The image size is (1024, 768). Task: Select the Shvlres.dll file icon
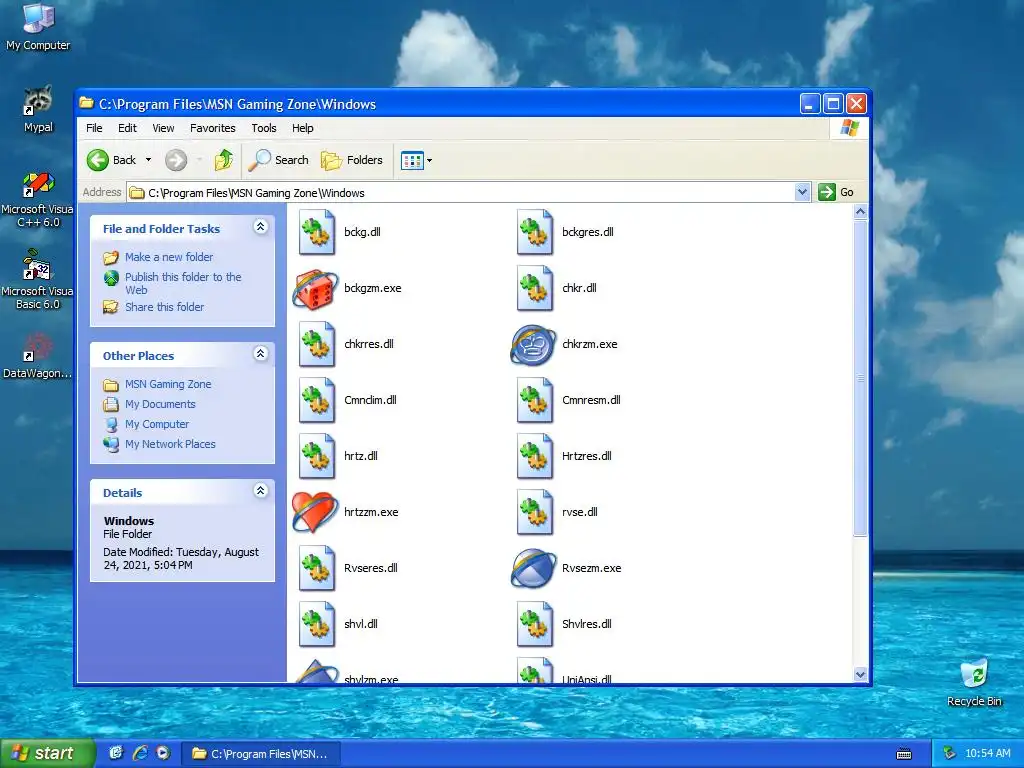pos(535,624)
